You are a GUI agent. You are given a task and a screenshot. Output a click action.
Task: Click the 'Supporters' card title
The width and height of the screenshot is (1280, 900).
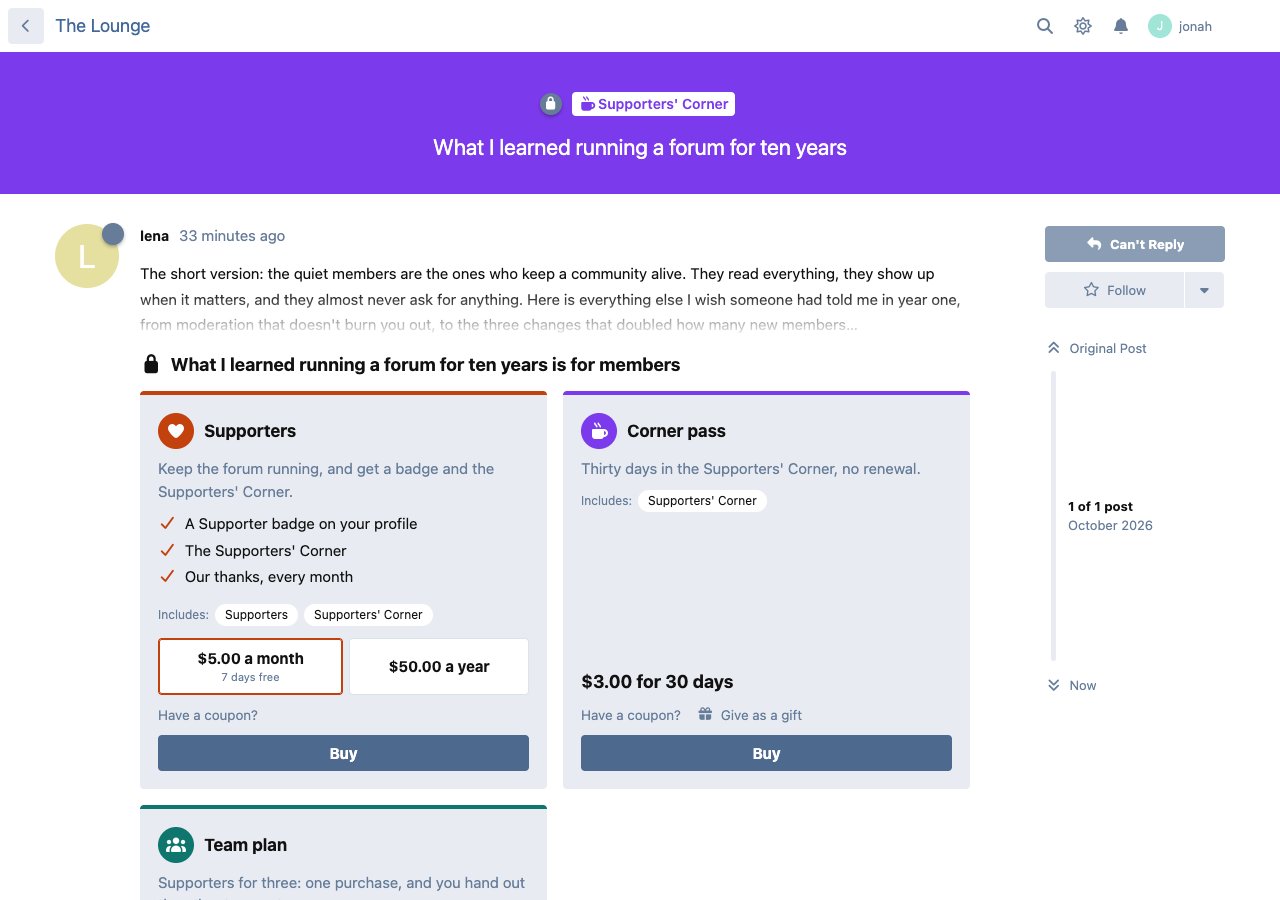tap(250, 431)
